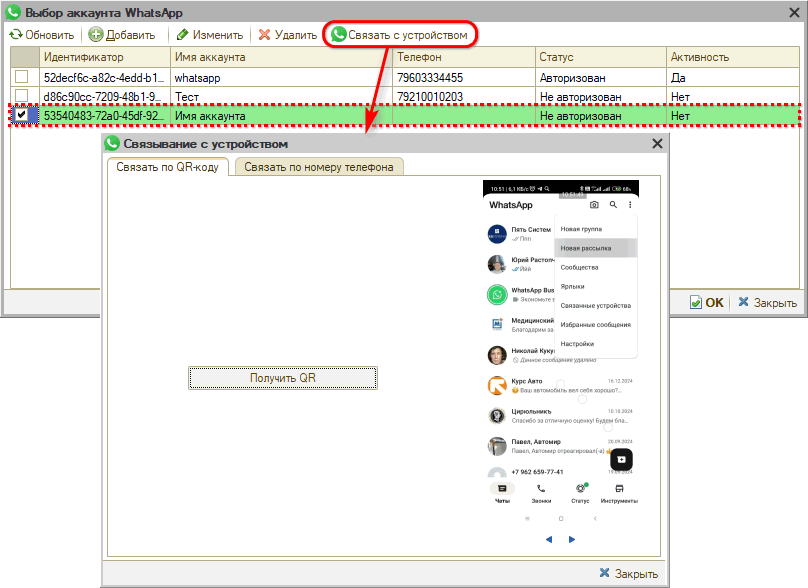This screenshot has width=808, height=588.
Task: Sort by the Телефон column header
Action: point(464,57)
